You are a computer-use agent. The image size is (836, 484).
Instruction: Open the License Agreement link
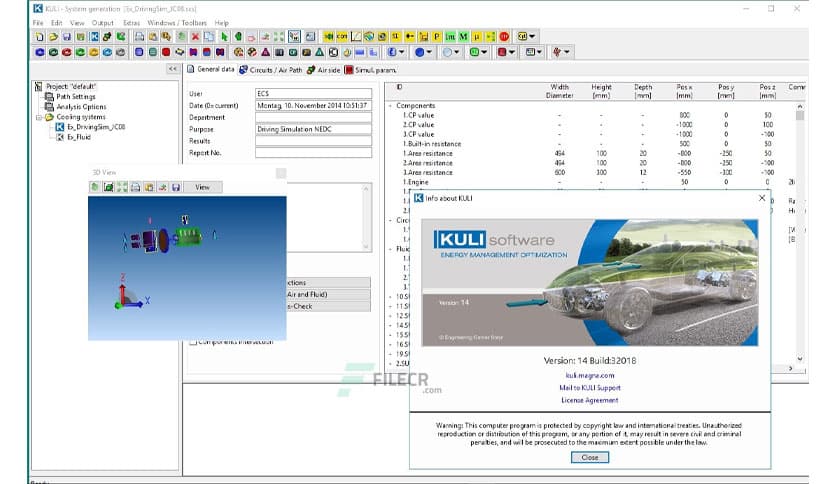tap(588, 400)
